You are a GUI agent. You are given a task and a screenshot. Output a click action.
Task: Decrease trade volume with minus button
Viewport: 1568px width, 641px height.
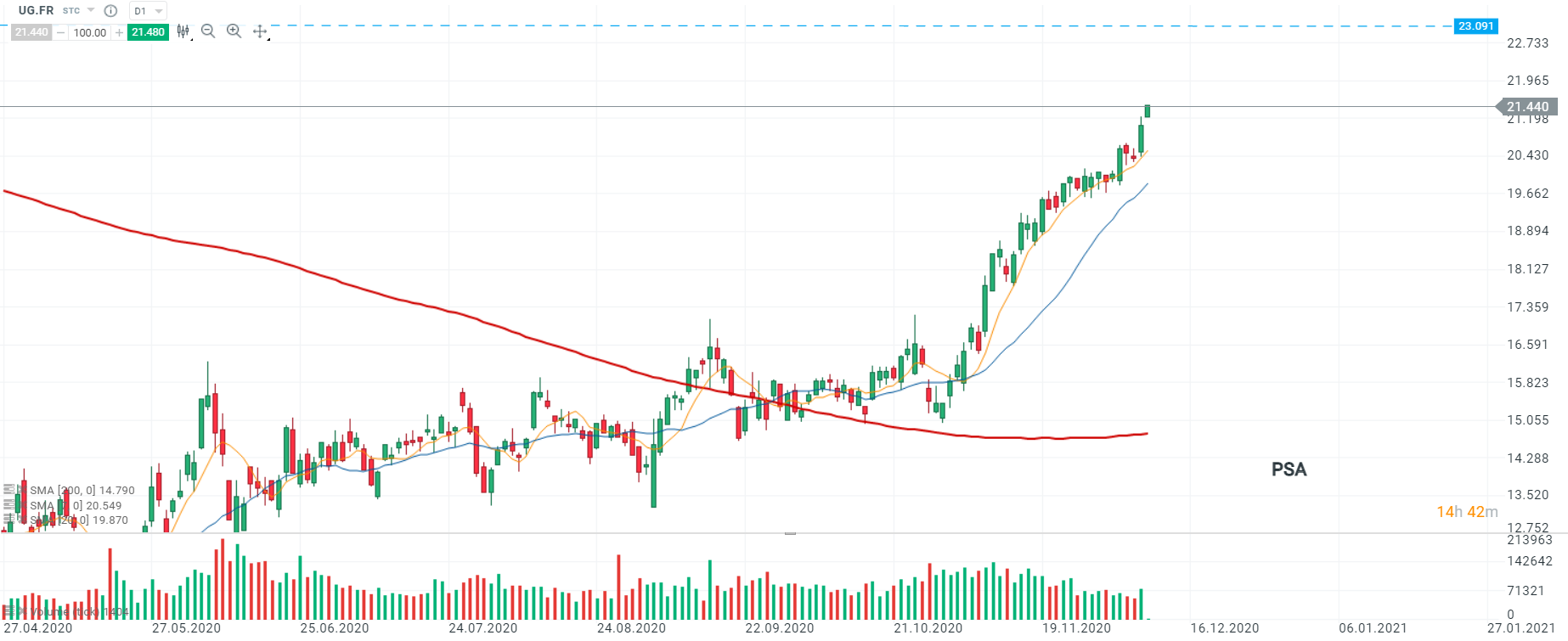[60, 32]
